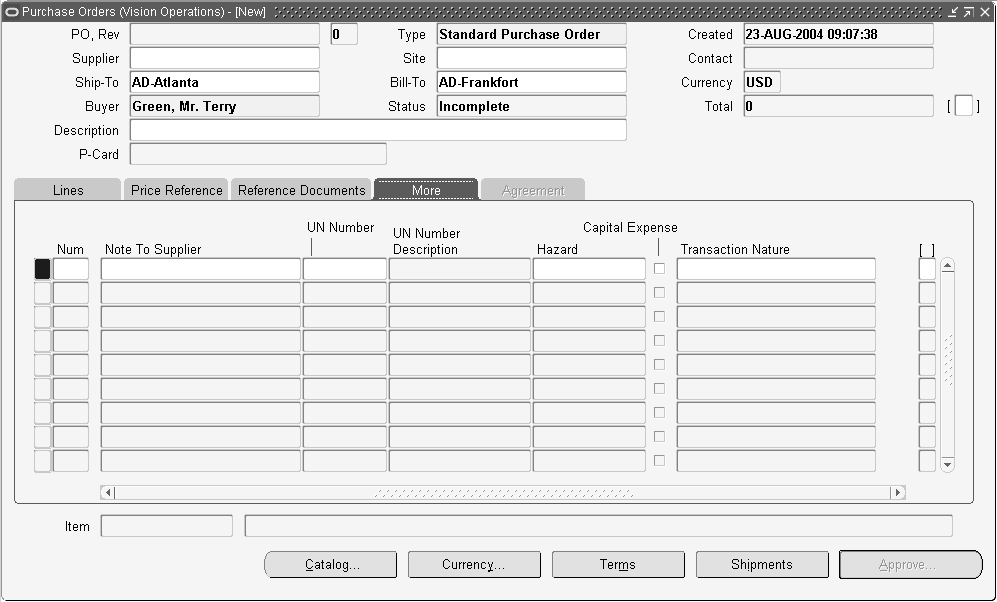Toggle Capital Expense checkbox in sixth row
The image size is (997, 602).
(659, 388)
